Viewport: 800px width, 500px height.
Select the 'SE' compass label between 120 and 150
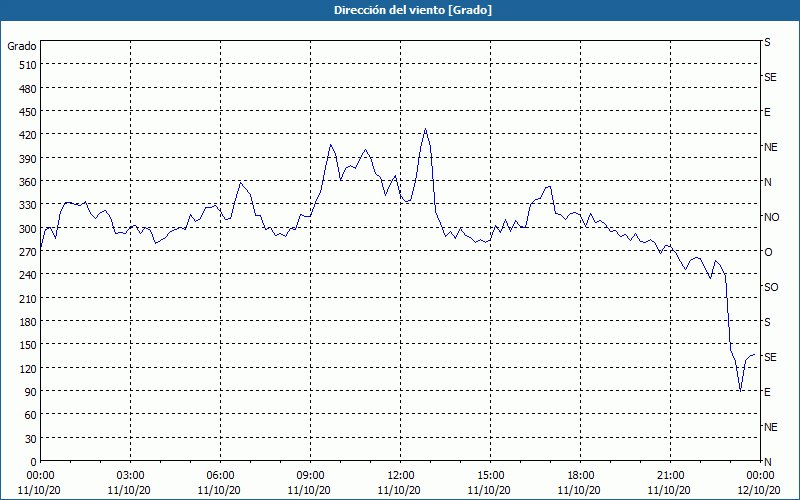pyautogui.click(x=770, y=357)
